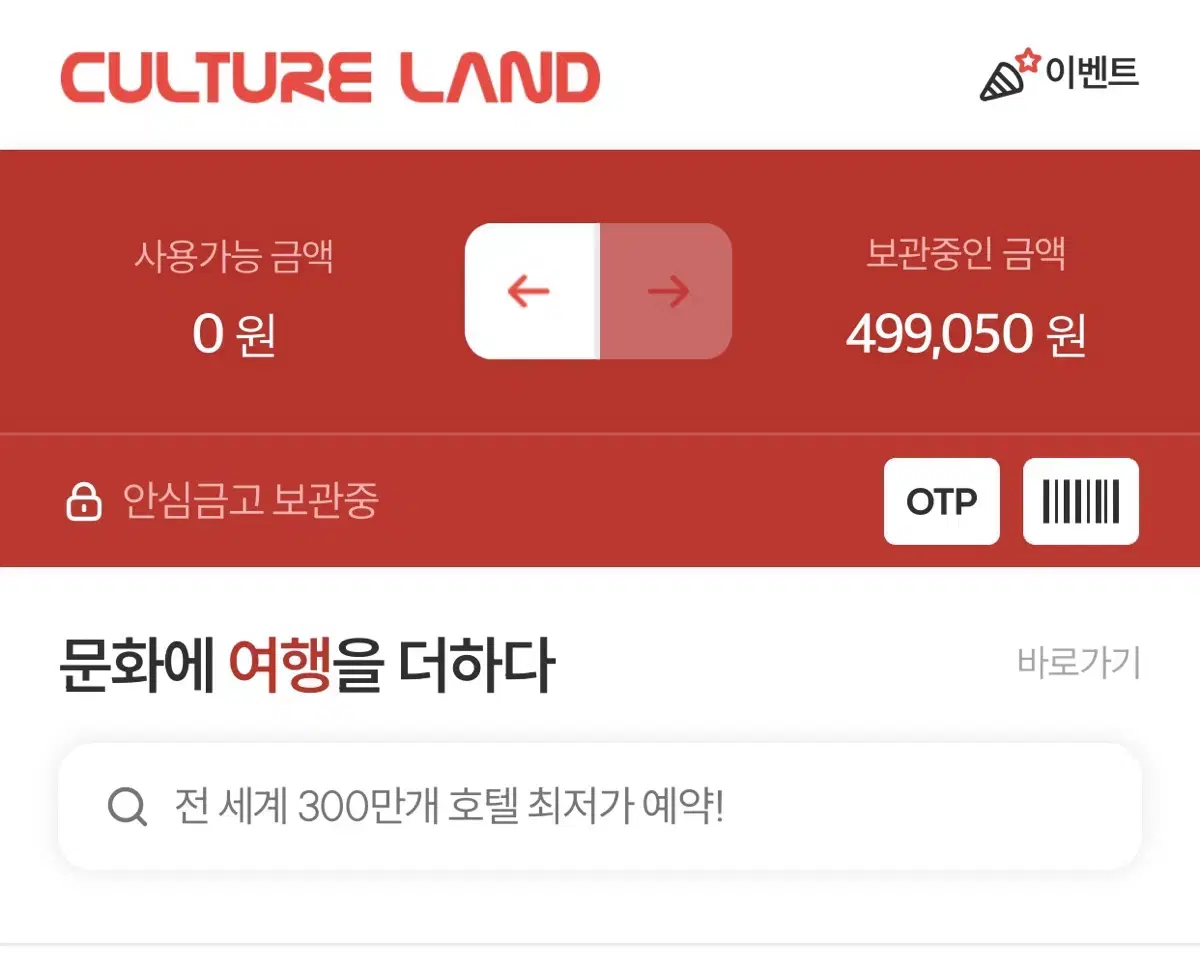
Task: Select the 0 원 available amount
Action: (x=234, y=335)
